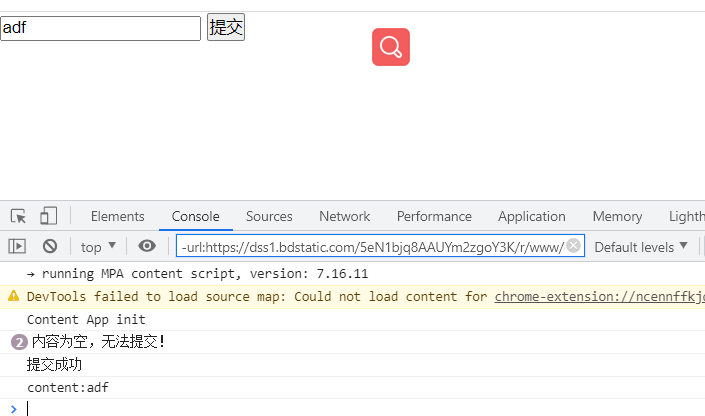
Task: Switch to the Elements tab
Action: [x=117, y=216]
